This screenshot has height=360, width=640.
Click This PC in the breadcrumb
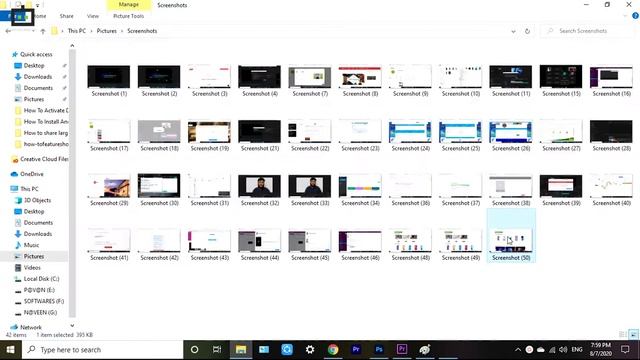pyautogui.click(x=77, y=31)
